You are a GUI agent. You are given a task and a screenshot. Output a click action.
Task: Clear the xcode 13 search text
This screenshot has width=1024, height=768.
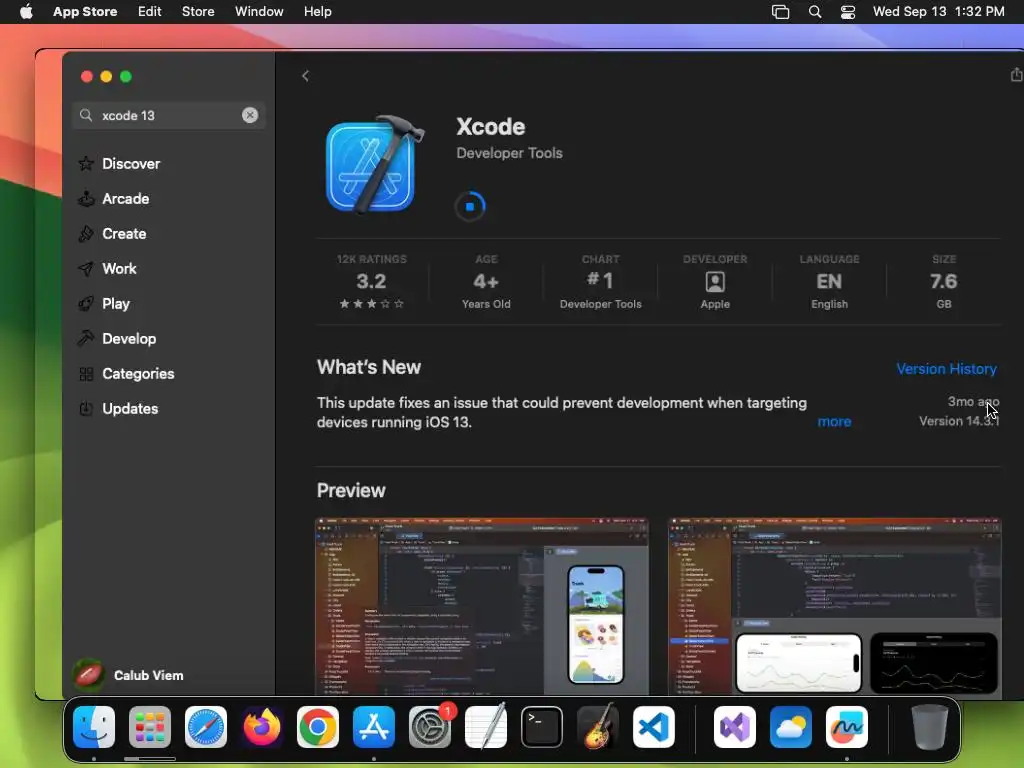250,116
